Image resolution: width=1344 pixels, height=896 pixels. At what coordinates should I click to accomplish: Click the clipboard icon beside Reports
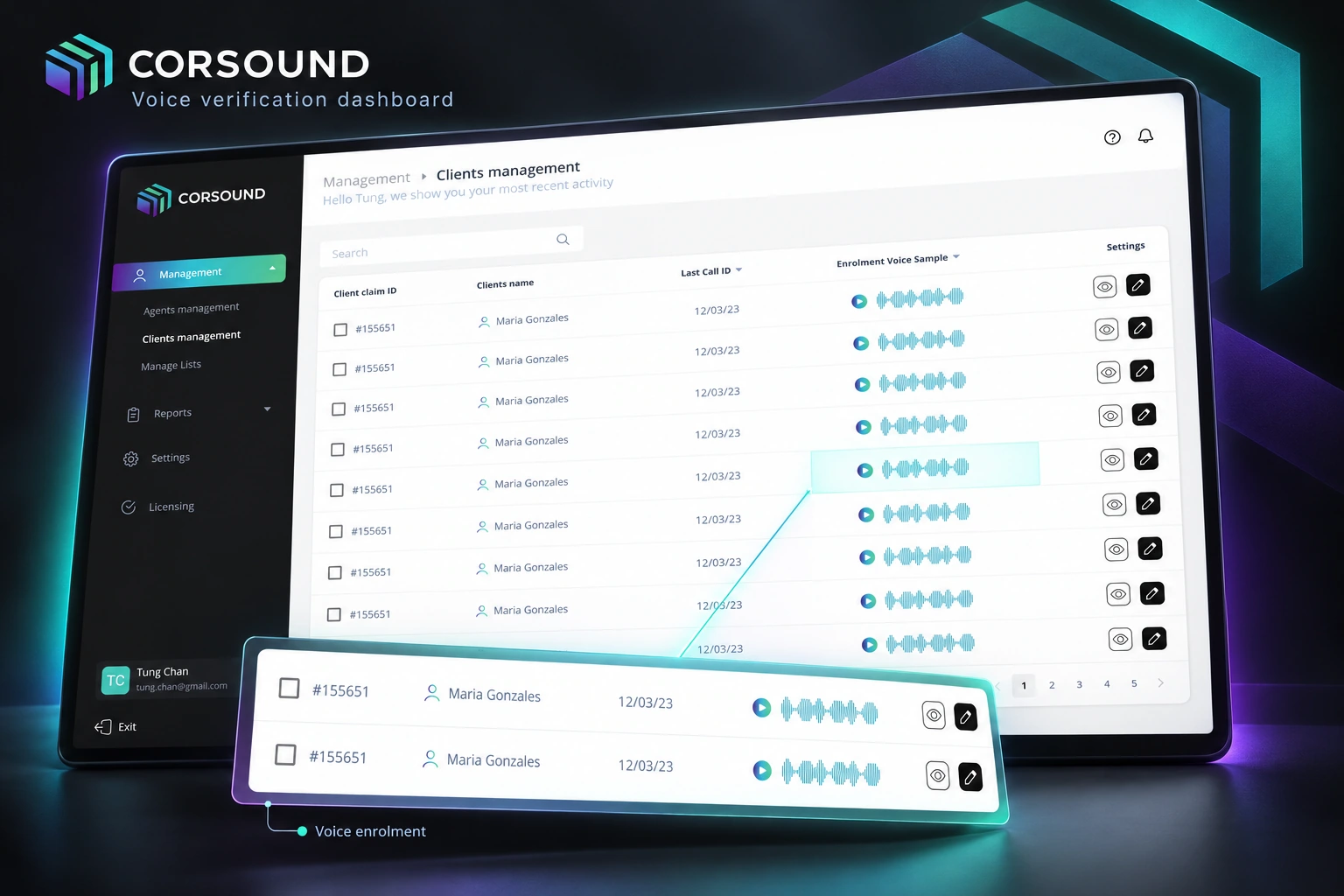pos(133,415)
